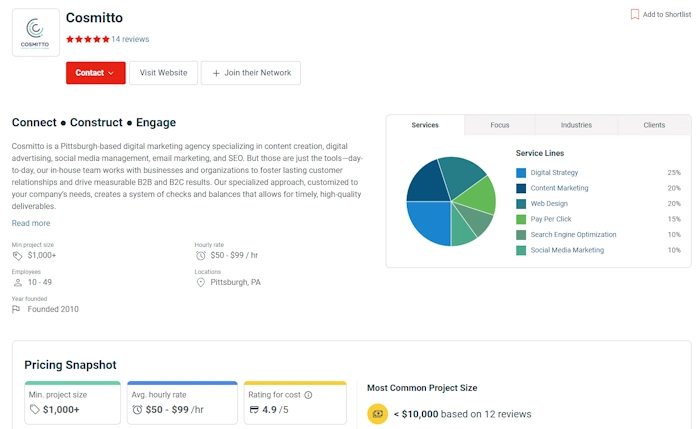Click the Search Engine Optimization legend label
The image size is (700, 429).
tap(573, 235)
